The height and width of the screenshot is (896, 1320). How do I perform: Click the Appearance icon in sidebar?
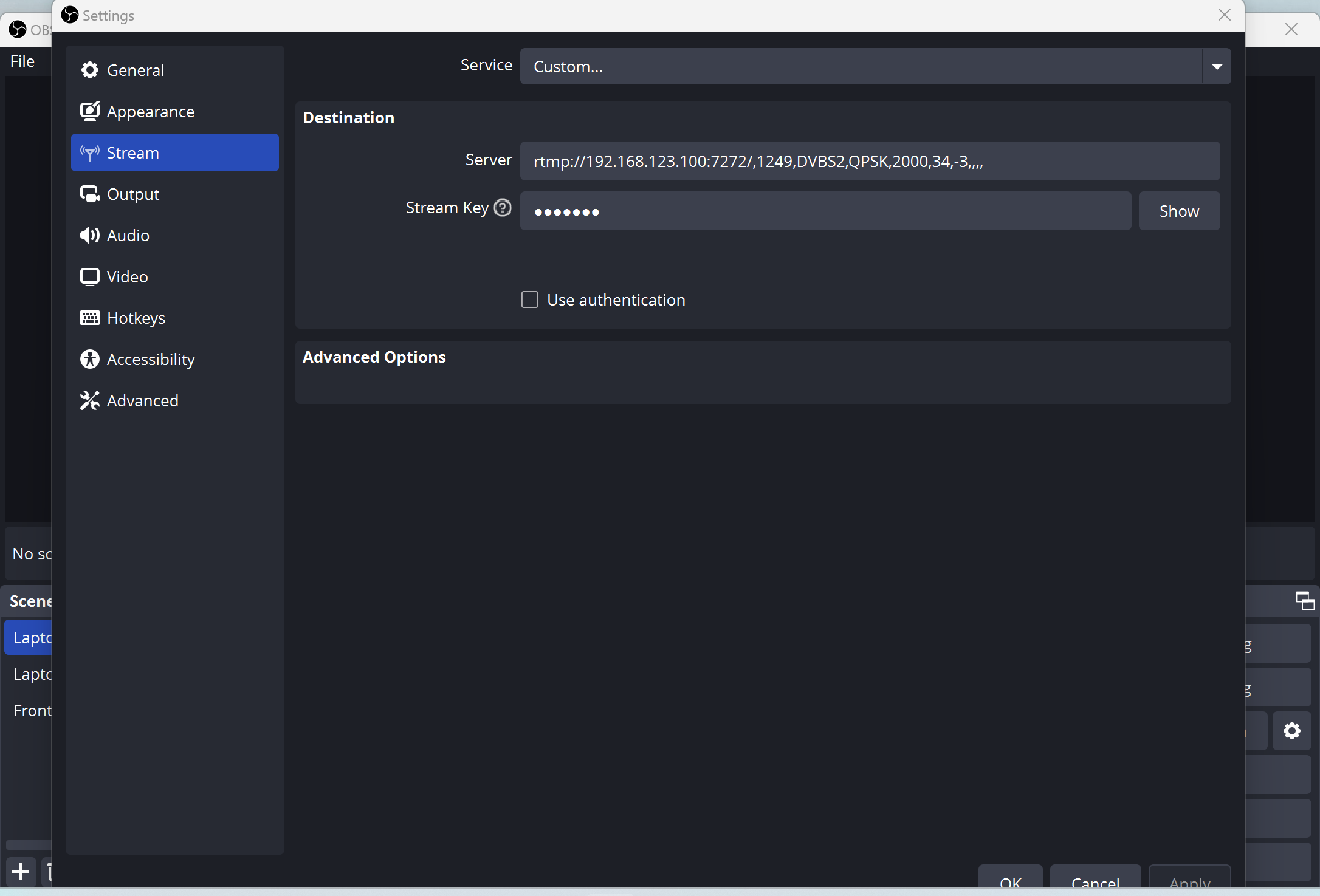pyautogui.click(x=90, y=112)
